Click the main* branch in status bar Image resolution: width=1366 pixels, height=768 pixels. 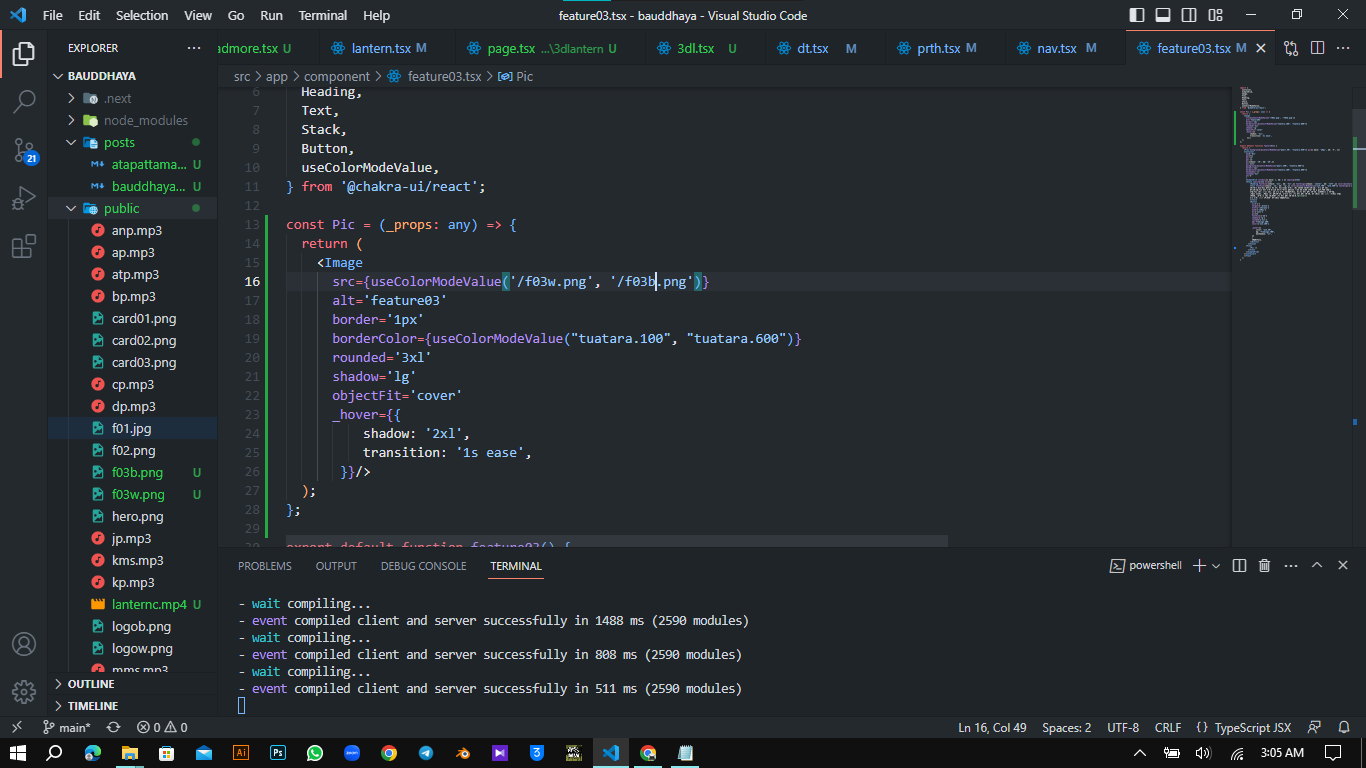67,727
